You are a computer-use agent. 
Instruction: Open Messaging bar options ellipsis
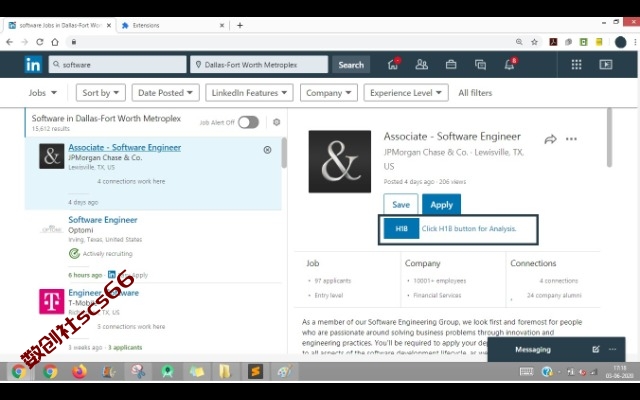click(612, 349)
